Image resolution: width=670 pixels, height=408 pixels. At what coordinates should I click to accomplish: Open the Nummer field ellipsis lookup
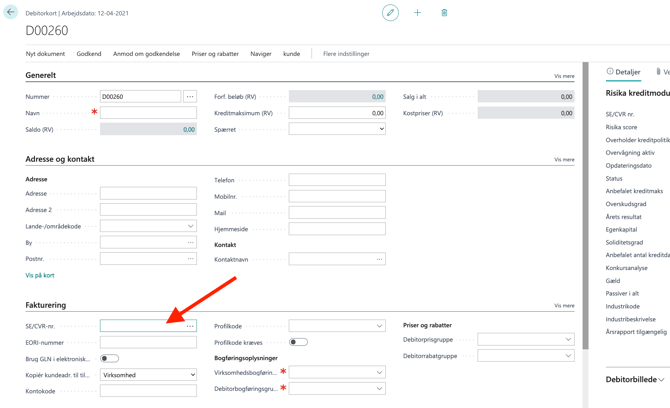[190, 97]
